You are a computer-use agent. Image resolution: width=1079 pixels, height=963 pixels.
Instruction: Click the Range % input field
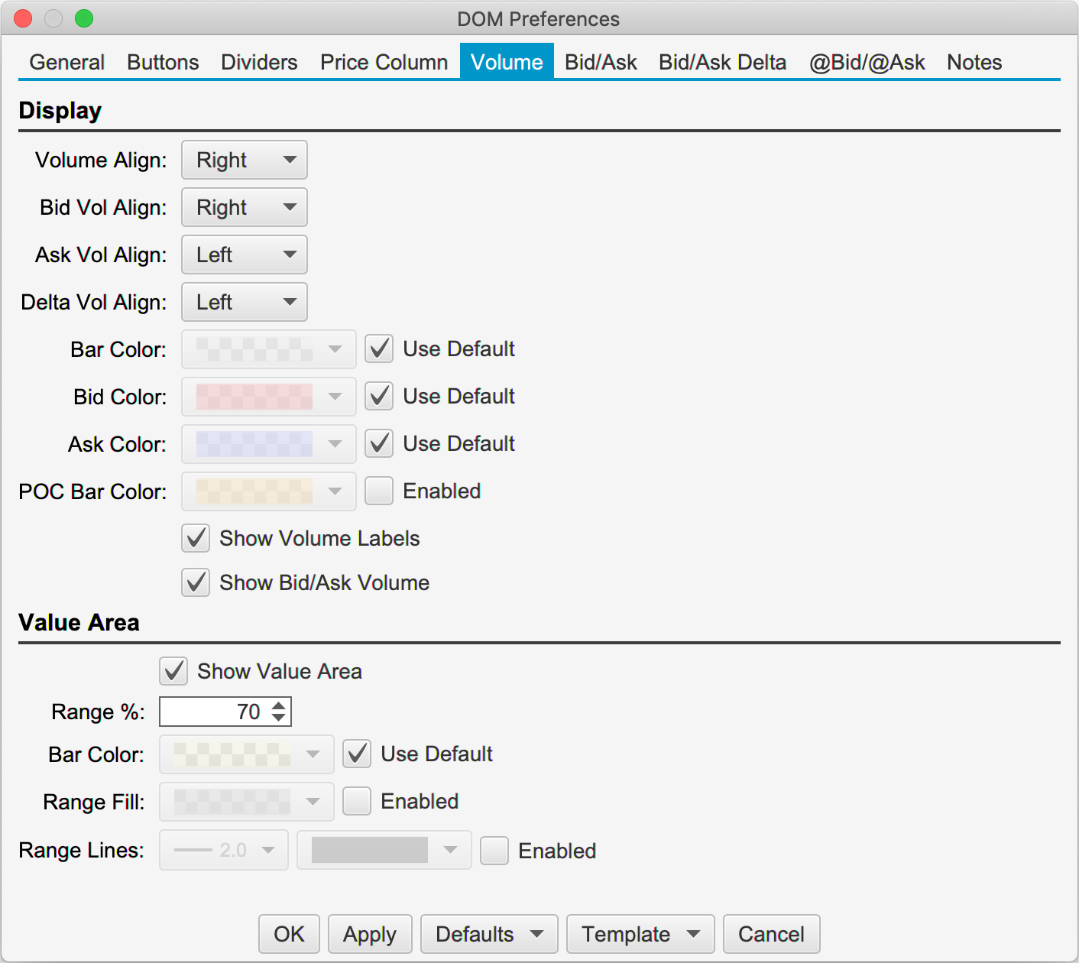tap(214, 712)
